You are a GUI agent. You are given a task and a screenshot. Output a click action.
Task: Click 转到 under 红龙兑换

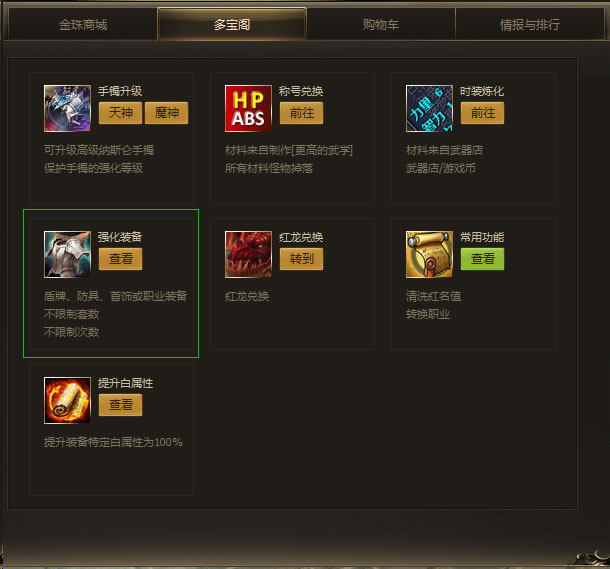click(x=301, y=259)
